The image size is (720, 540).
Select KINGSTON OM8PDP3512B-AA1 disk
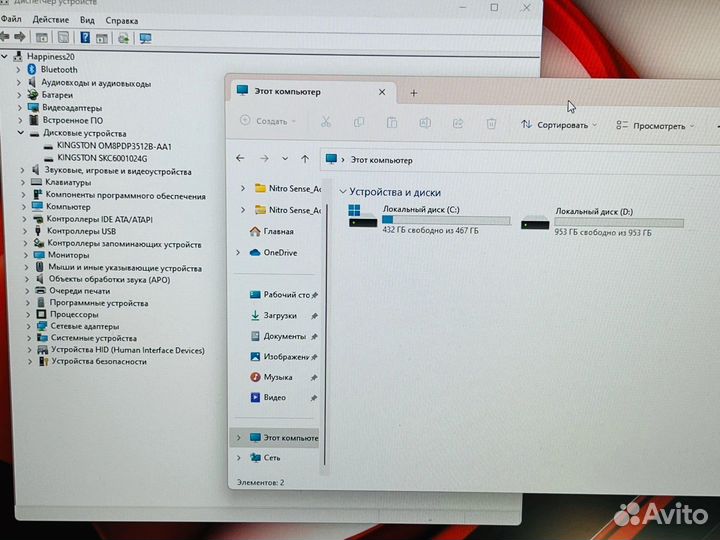point(114,146)
